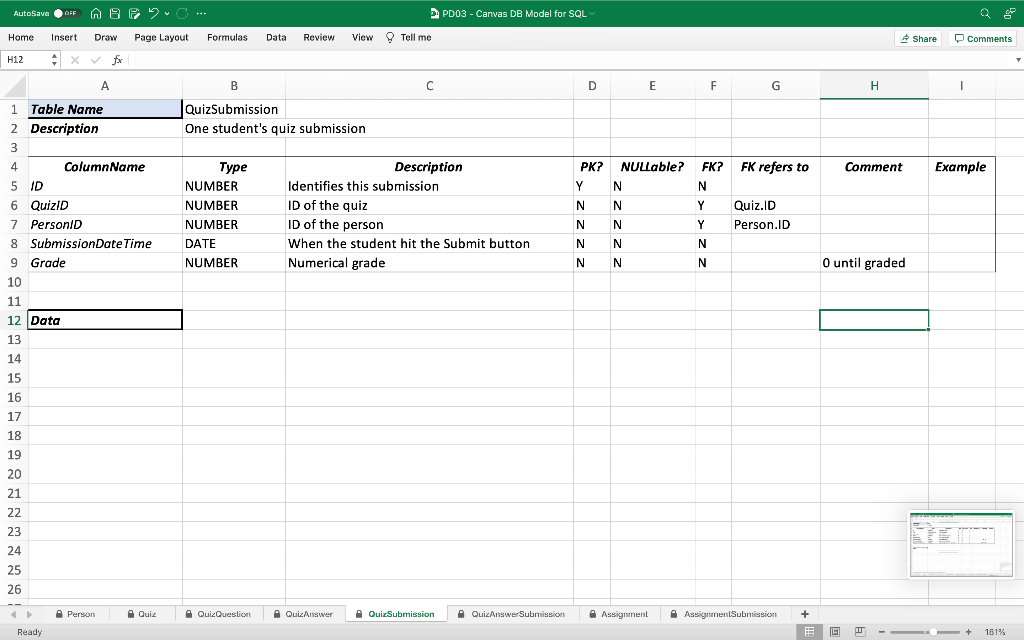Click the Home icon in Quick Access toolbar

tap(96, 14)
